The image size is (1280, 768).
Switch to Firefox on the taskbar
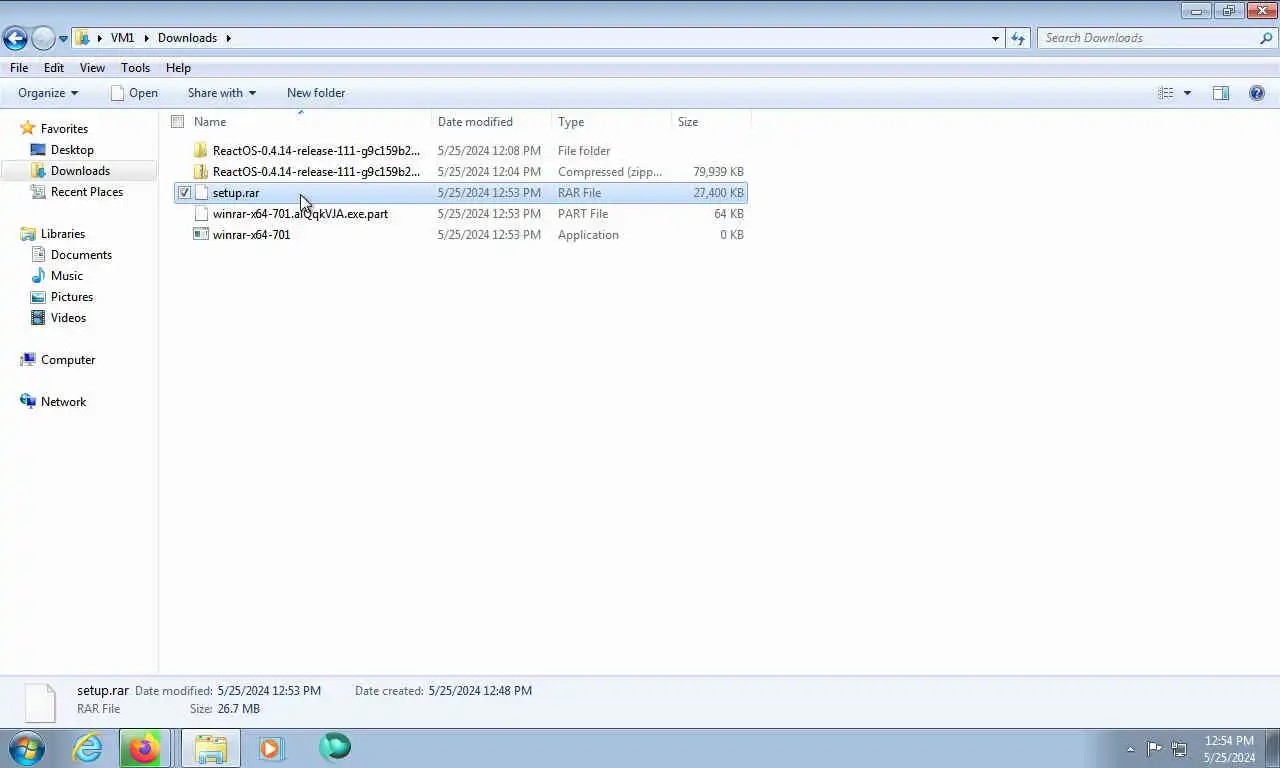(x=144, y=748)
